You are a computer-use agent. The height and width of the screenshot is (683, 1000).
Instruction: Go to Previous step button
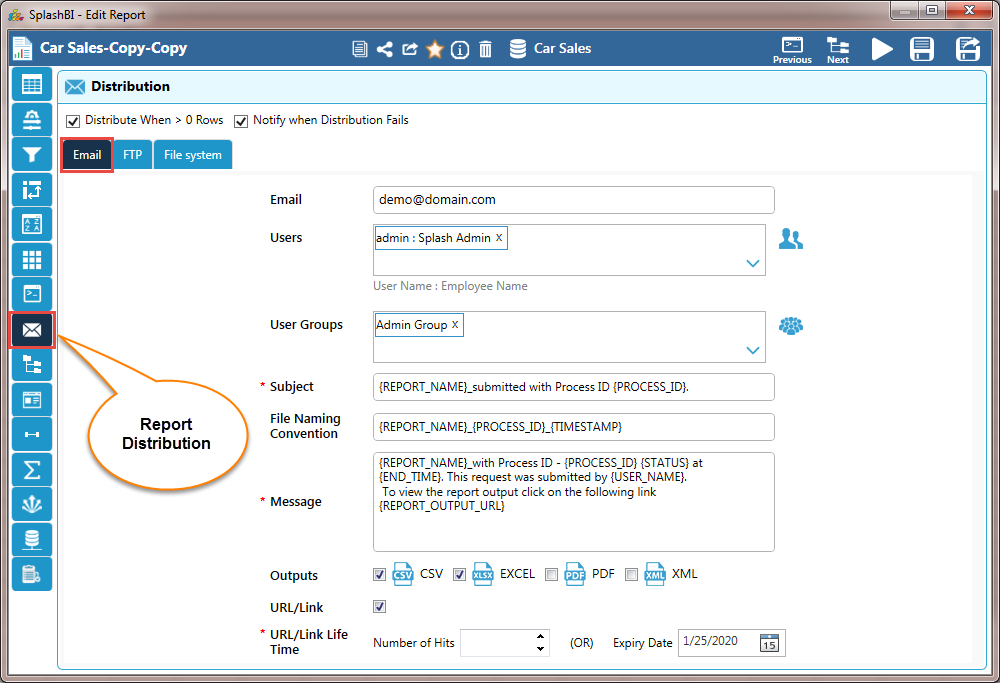click(792, 49)
